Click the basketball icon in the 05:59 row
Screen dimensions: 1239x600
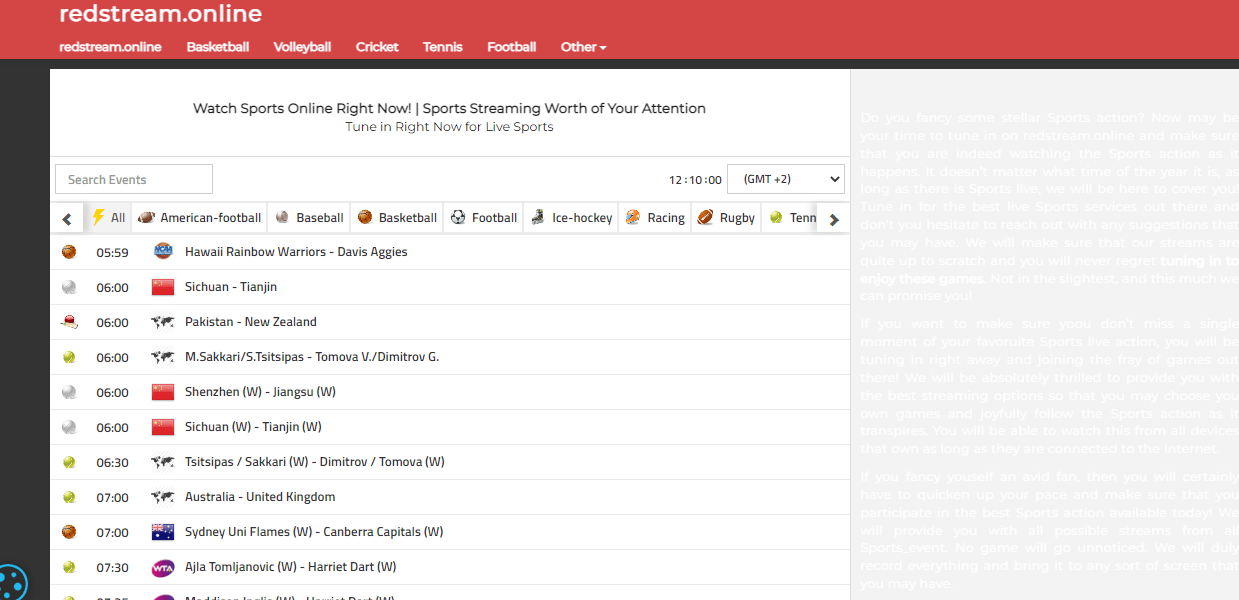[x=69, y=252]
